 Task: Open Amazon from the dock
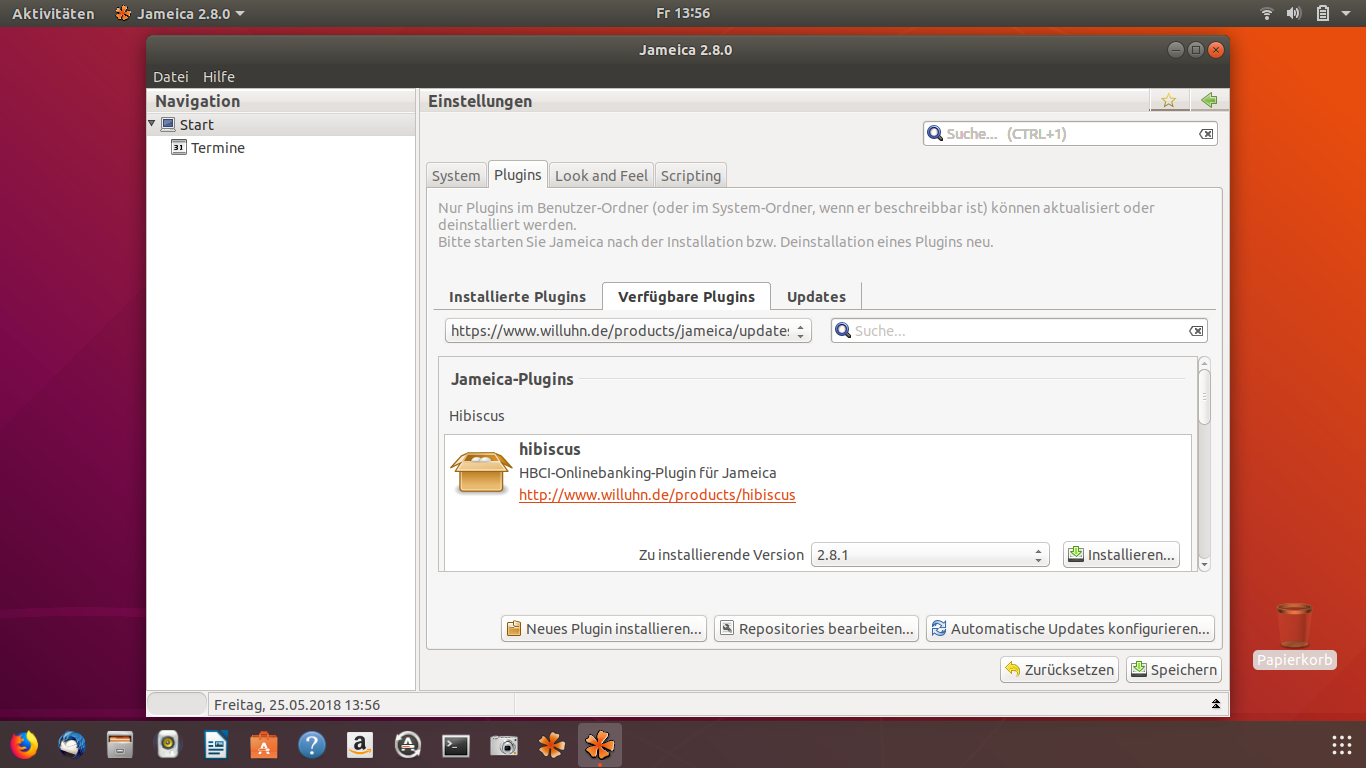tap(360, 745)
